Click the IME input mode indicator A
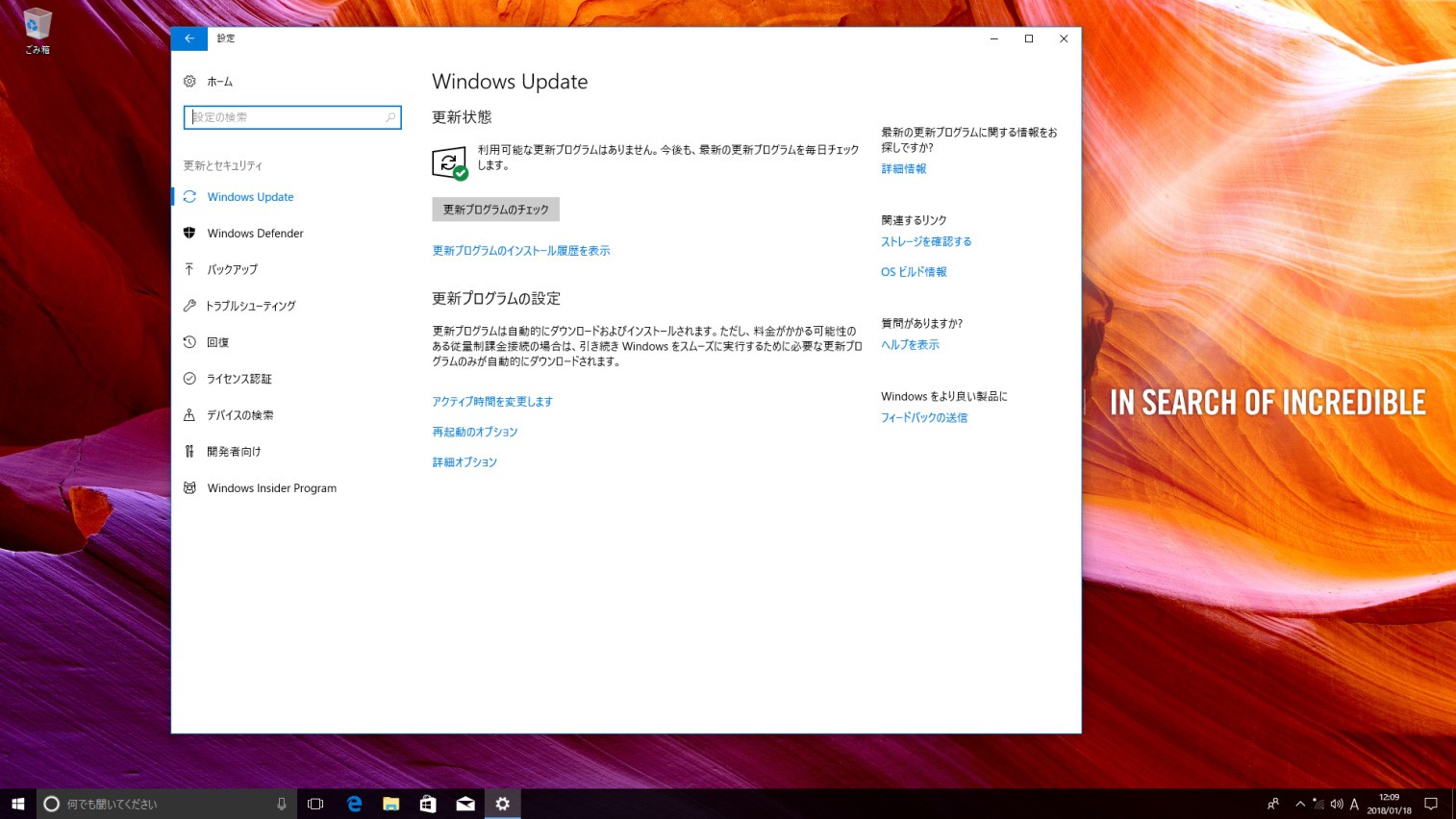This screenshot has height=819, width=1456. click(x=1354, y=804)
